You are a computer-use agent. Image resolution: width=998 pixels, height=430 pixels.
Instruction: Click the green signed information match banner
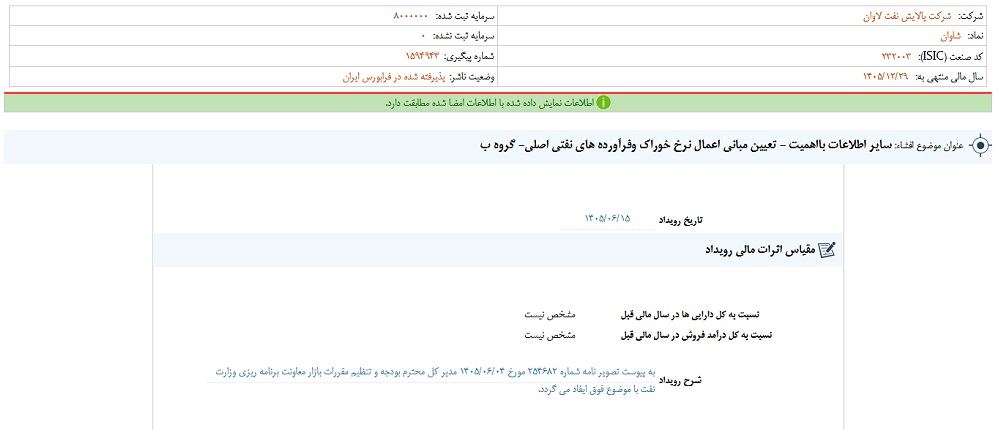pyautogui.click(x=499, y=102)
